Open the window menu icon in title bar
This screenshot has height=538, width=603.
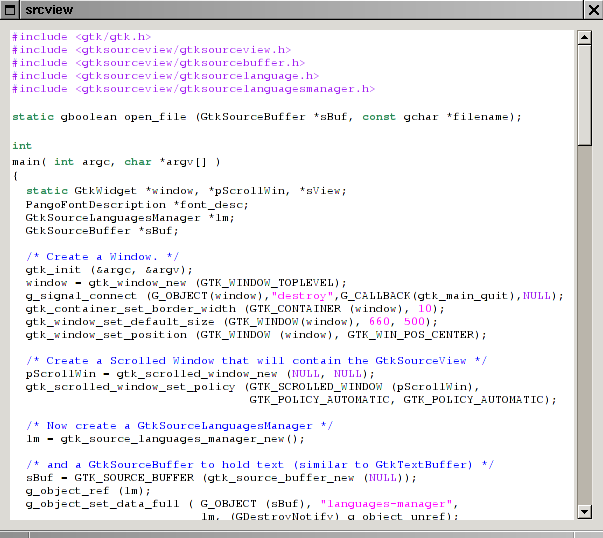click(10, 10)
